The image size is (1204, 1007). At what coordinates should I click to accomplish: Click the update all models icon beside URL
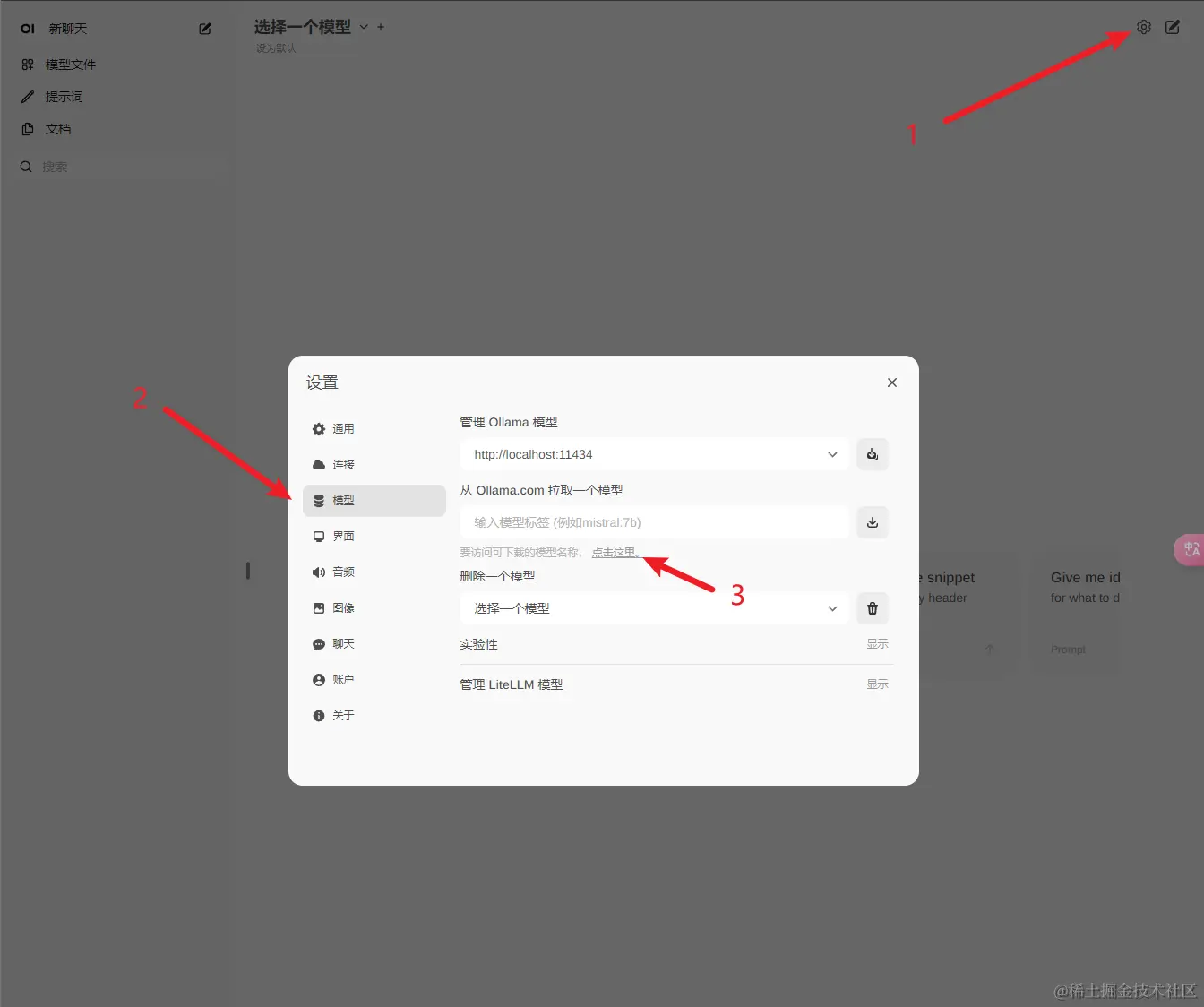tap(873, 454)
